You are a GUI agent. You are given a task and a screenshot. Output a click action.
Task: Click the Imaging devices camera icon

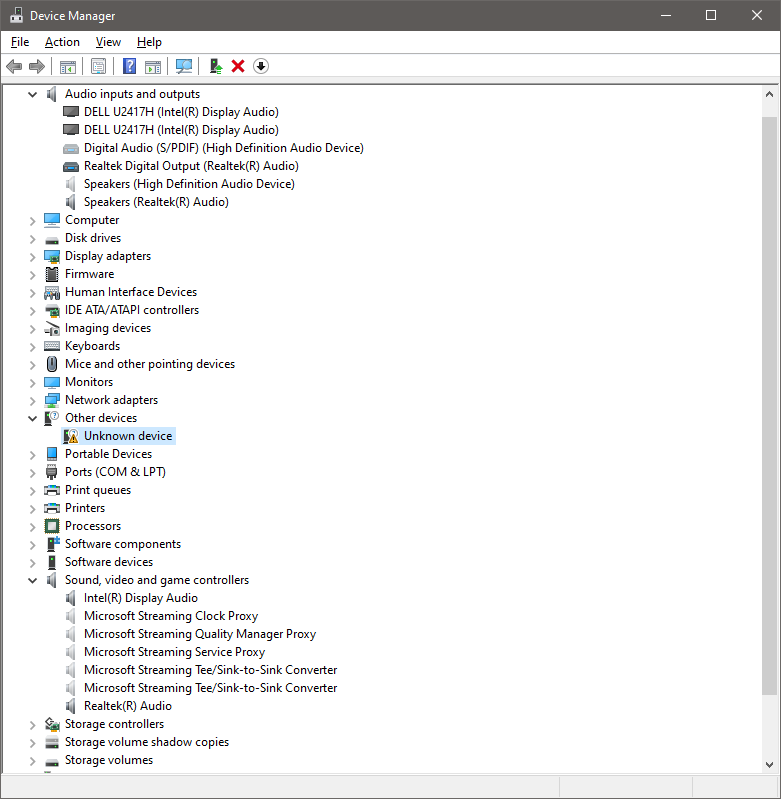pos(52,329)
